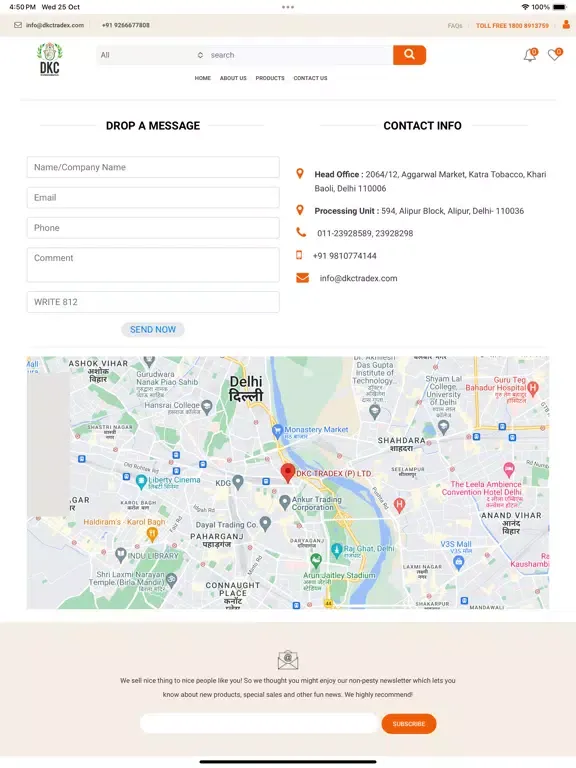
Task: Focus the WRITE 812 captcha field
Action: pos(153,302)
